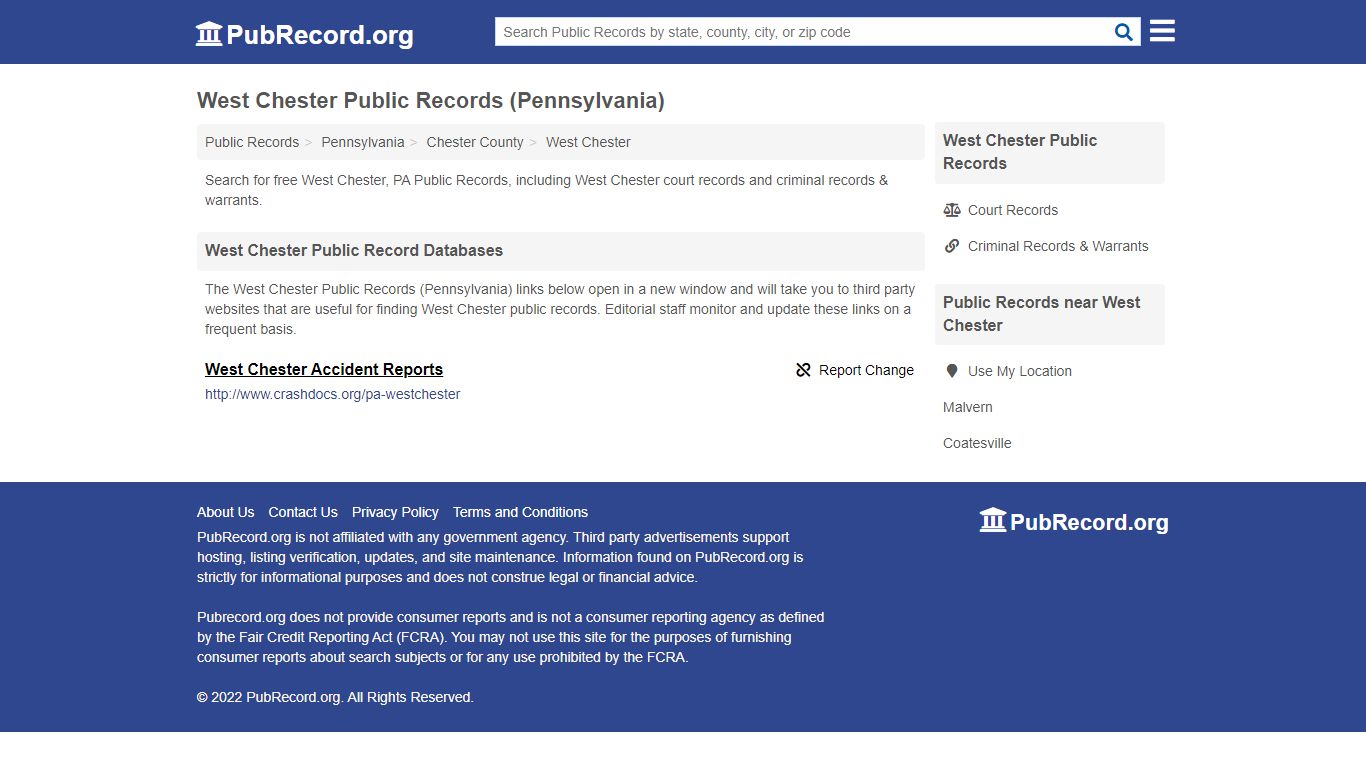Click the footer PubRecord.org building icon
Image resolution: width=1366 pixels, height=768 pixels.
click(x=993, y=520)
